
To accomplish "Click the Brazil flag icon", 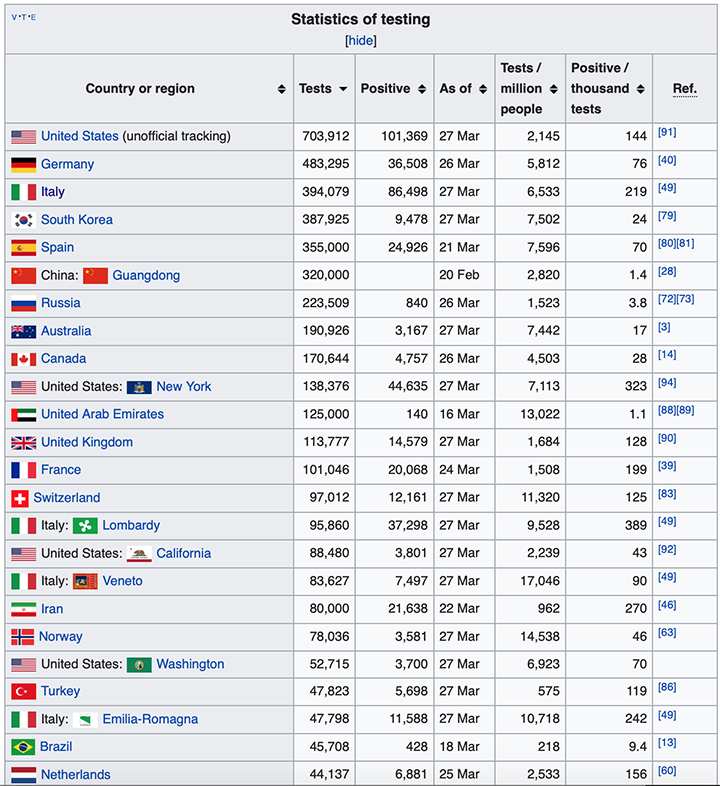I will click(x=23, y=747).
